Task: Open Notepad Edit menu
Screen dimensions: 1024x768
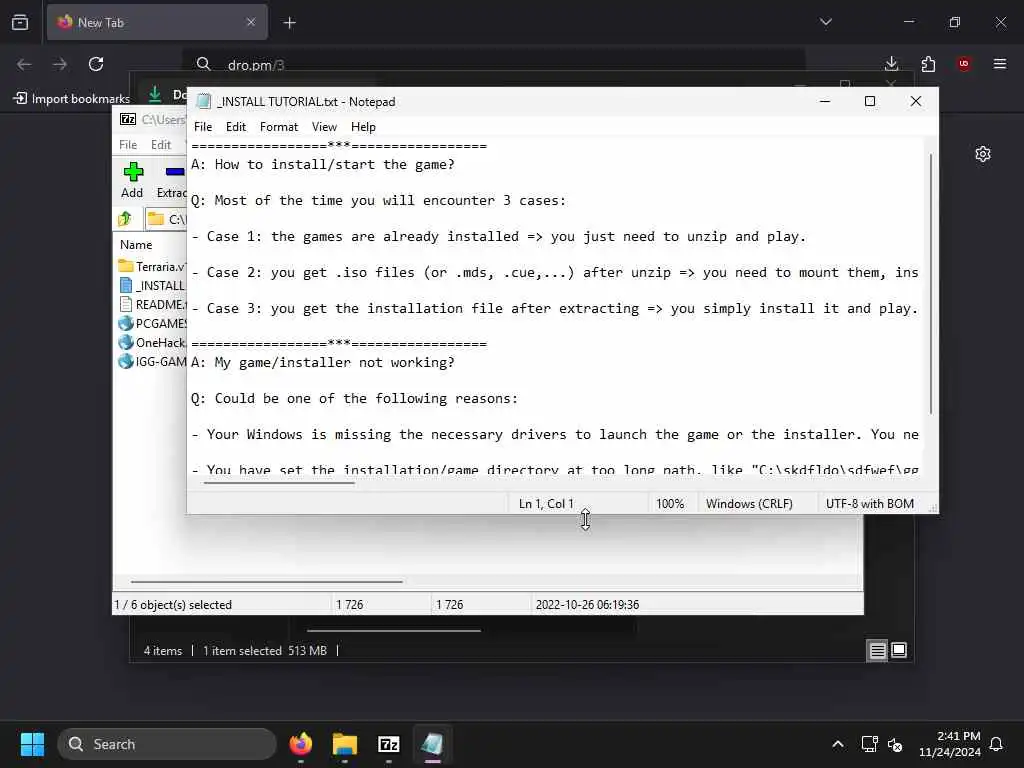Action: click(x=236, y=127)
